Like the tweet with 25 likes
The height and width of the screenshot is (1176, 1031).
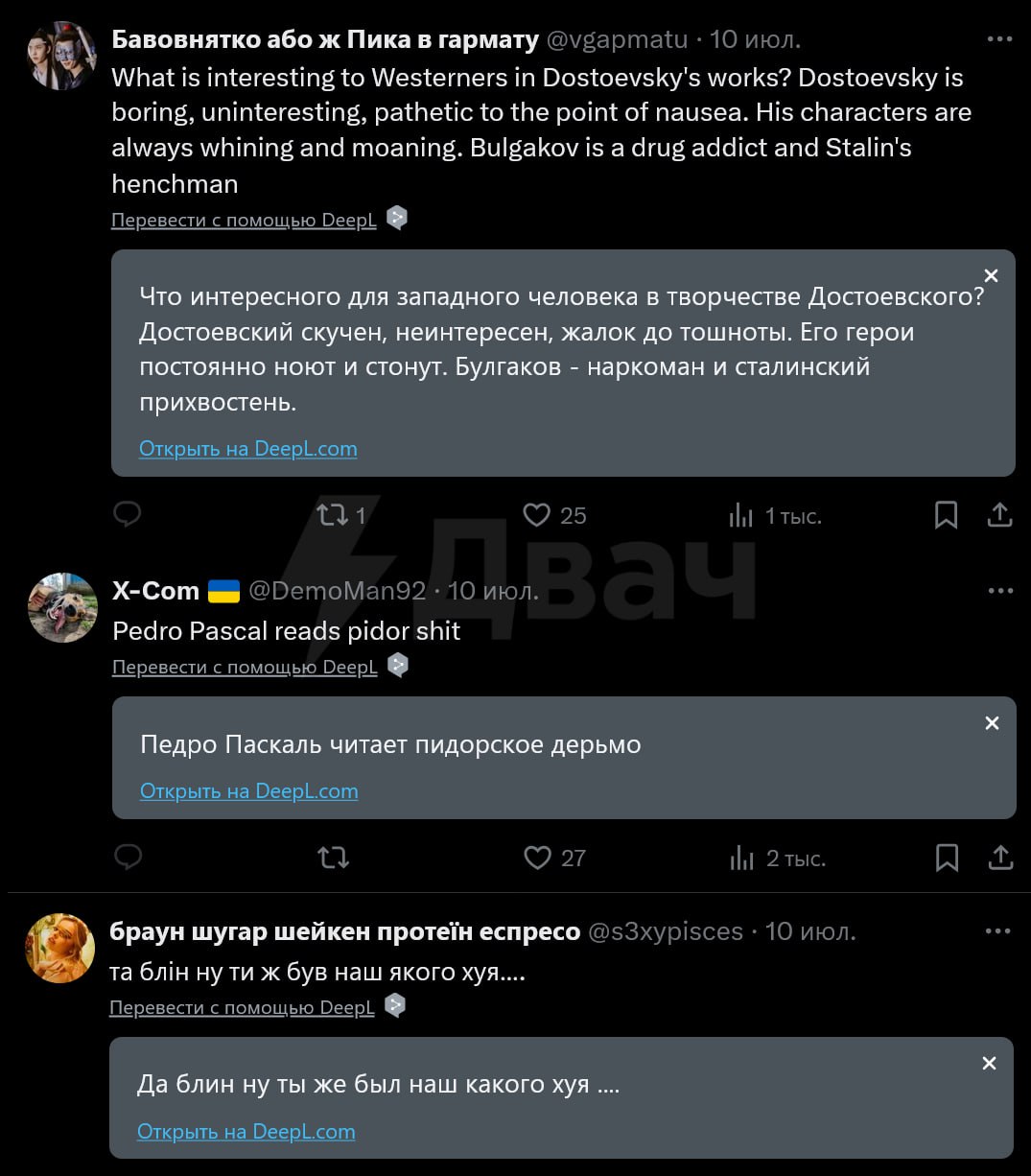click(554, 516)
